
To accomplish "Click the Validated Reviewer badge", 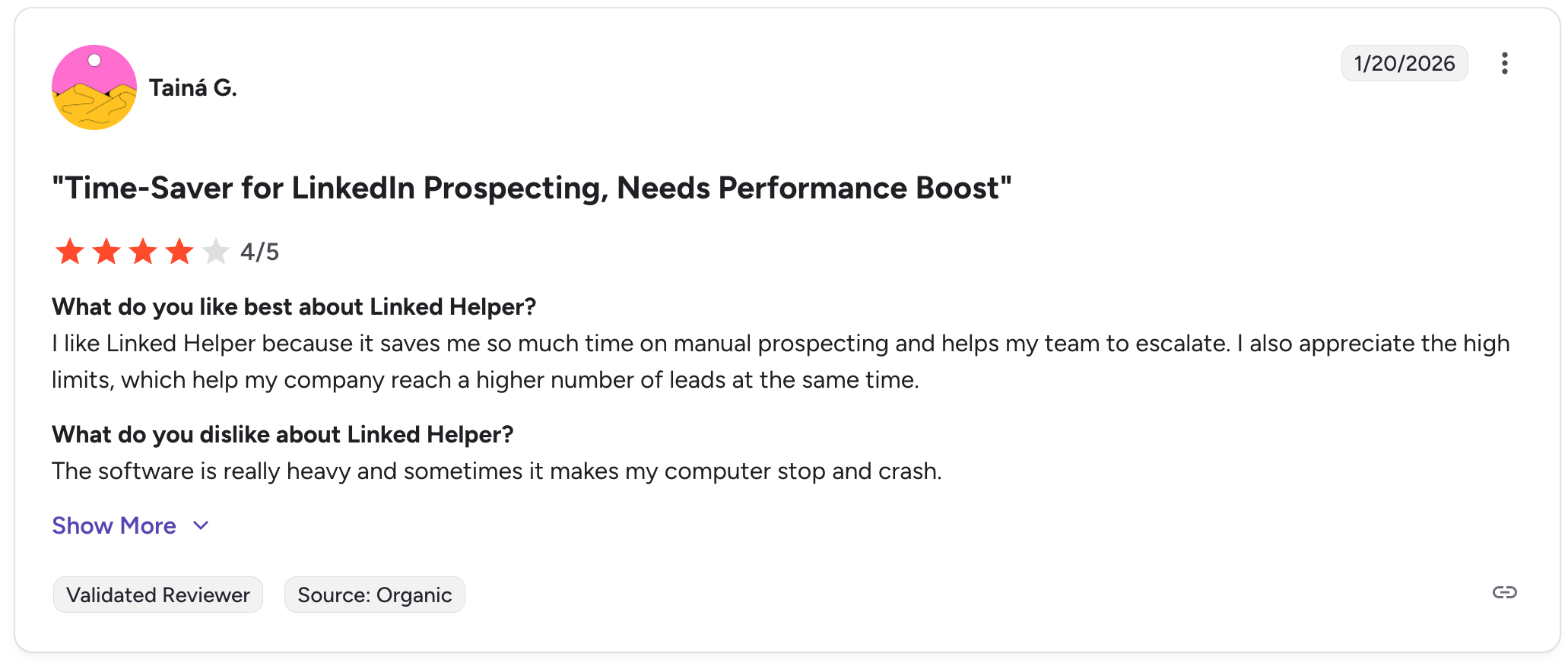I will pos(158,595).
